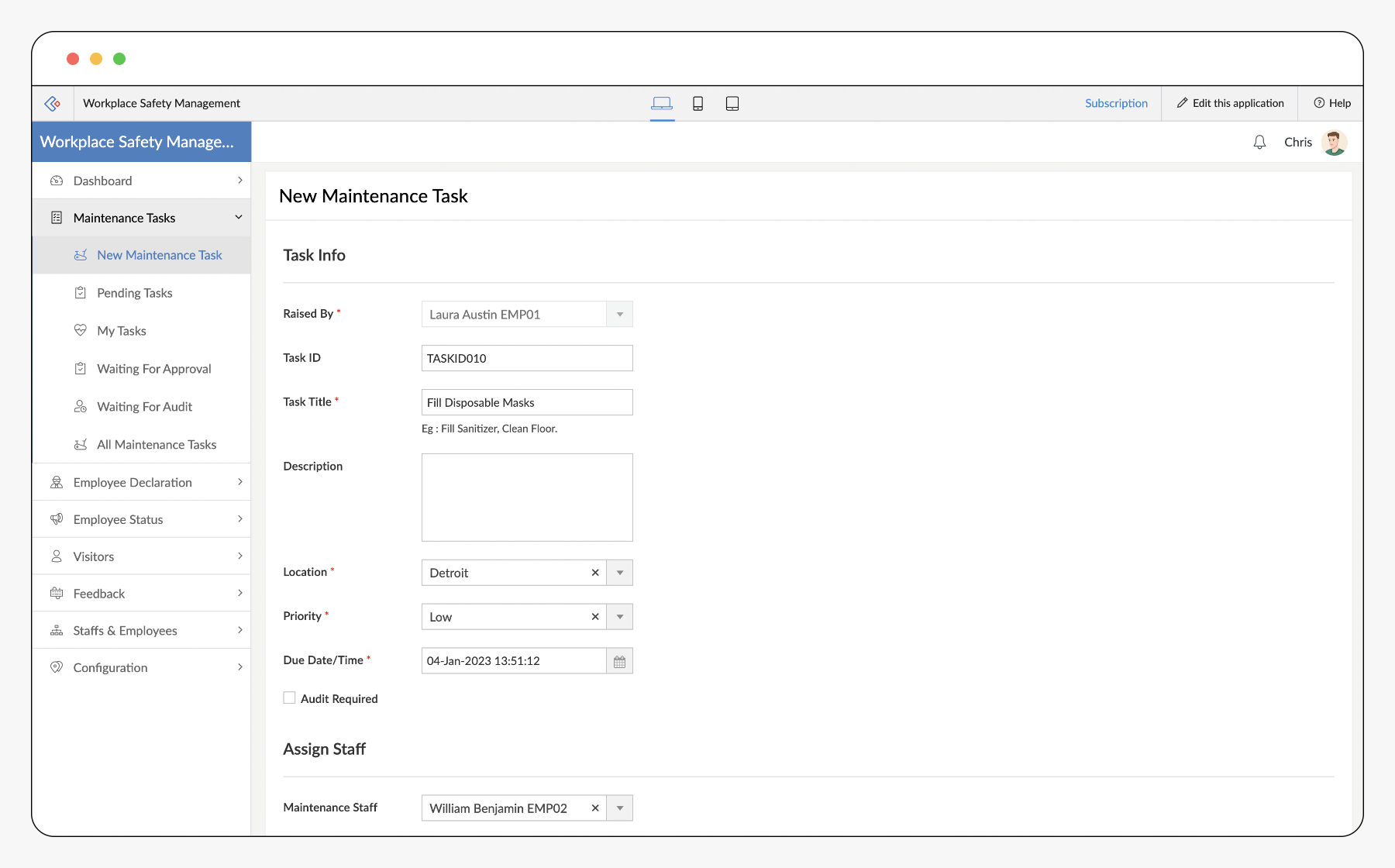Open Pending Tasks in sidebar
Viewport: 1395px width, 868px height.
tap(135, 293)
